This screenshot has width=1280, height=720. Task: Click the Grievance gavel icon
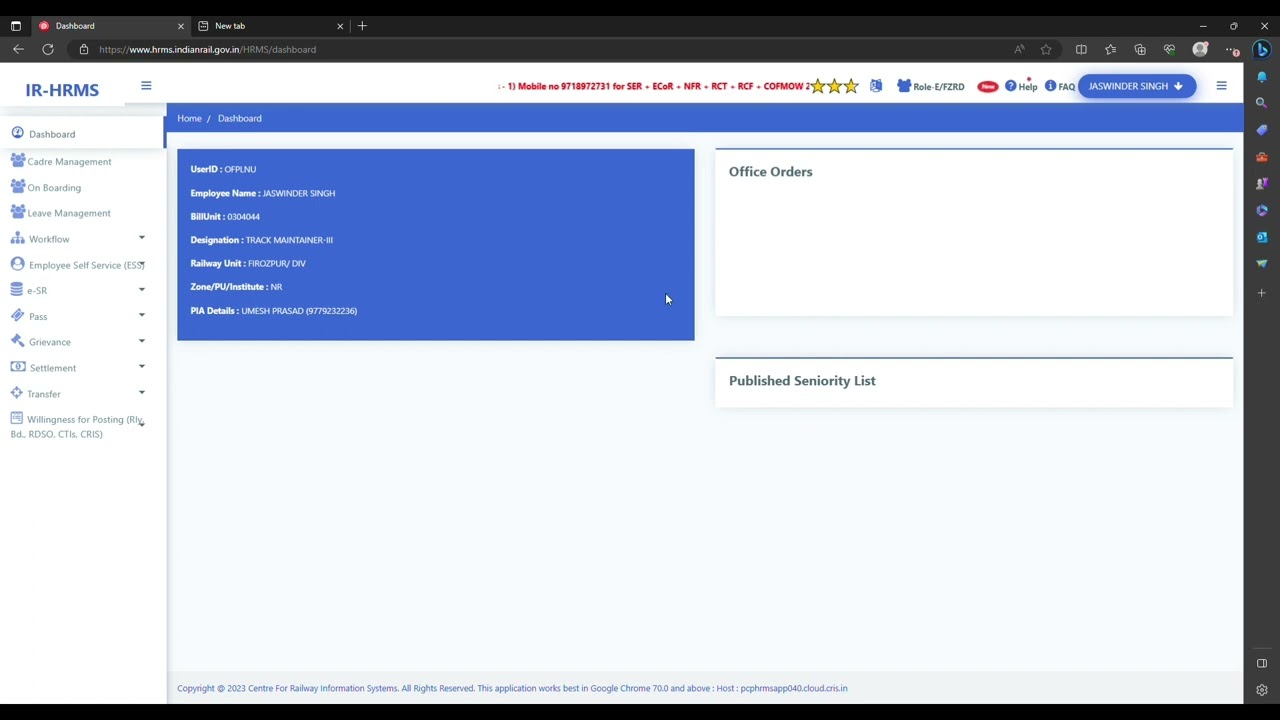17,341
